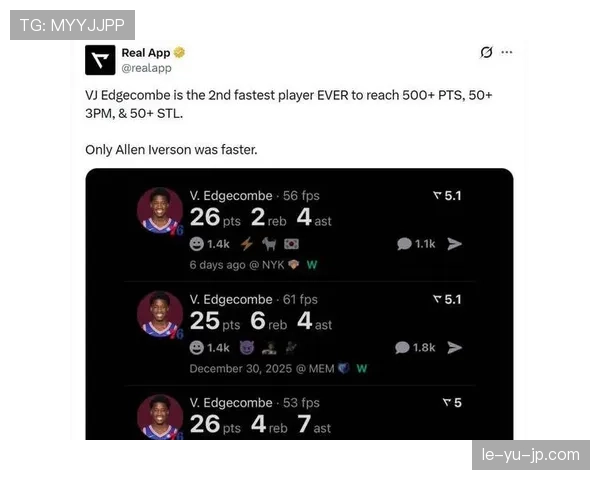Open the Real App display name
Image resolution: width=600 pixels, height=480 pixels.
click(x=146, y=53)
